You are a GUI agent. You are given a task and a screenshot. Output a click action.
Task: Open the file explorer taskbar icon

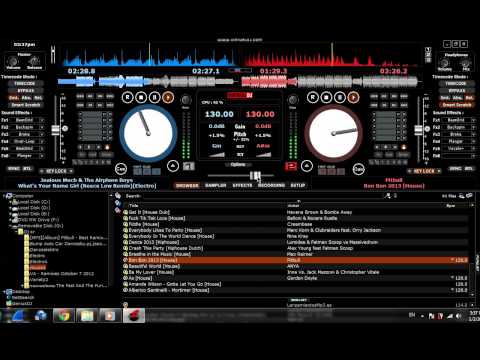[x=87, y=315]
